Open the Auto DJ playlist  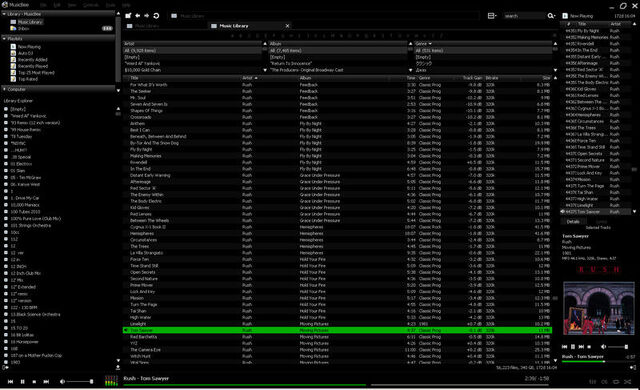25,53
